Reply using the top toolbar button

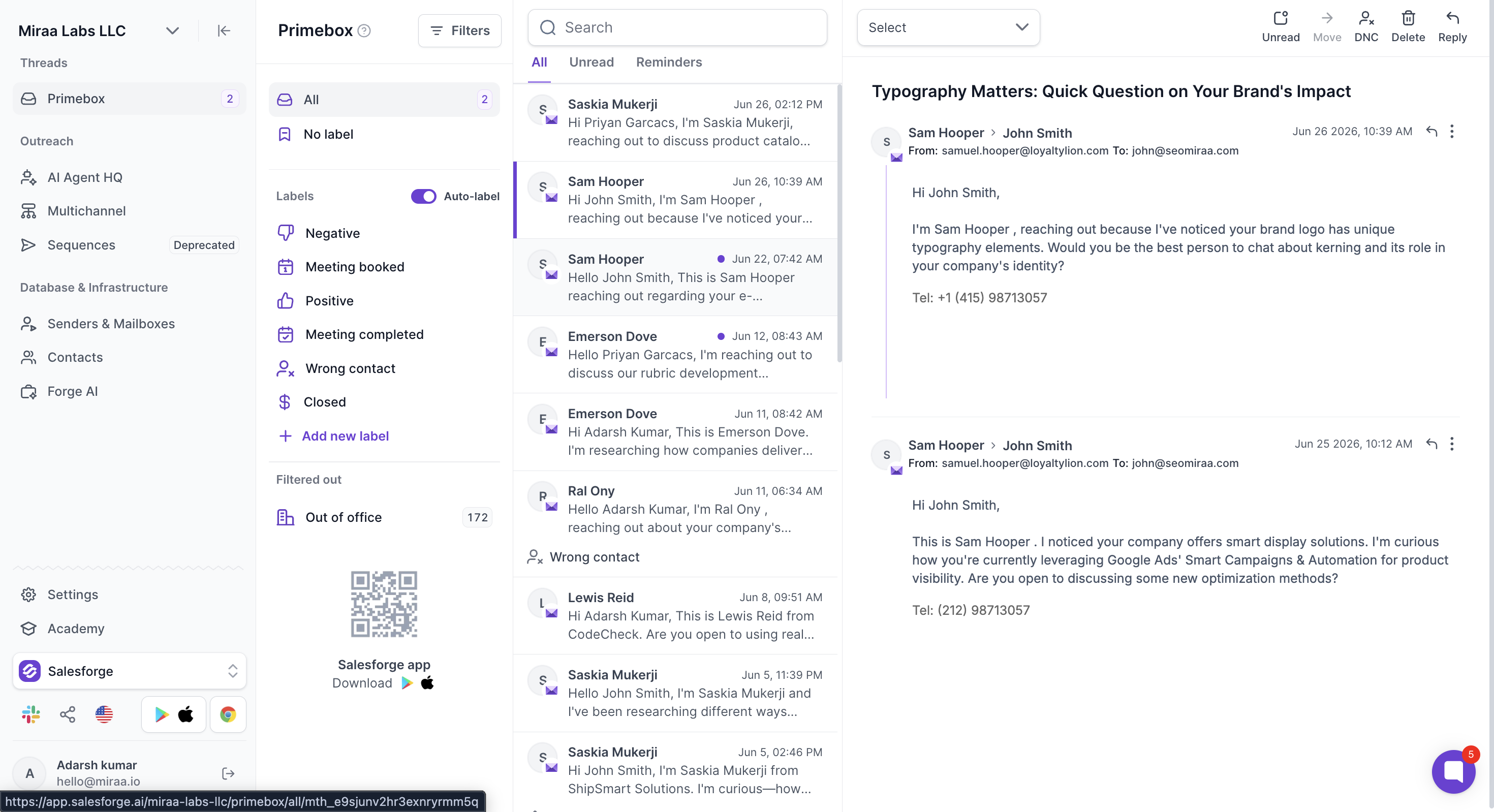(x=1452, y=27)
